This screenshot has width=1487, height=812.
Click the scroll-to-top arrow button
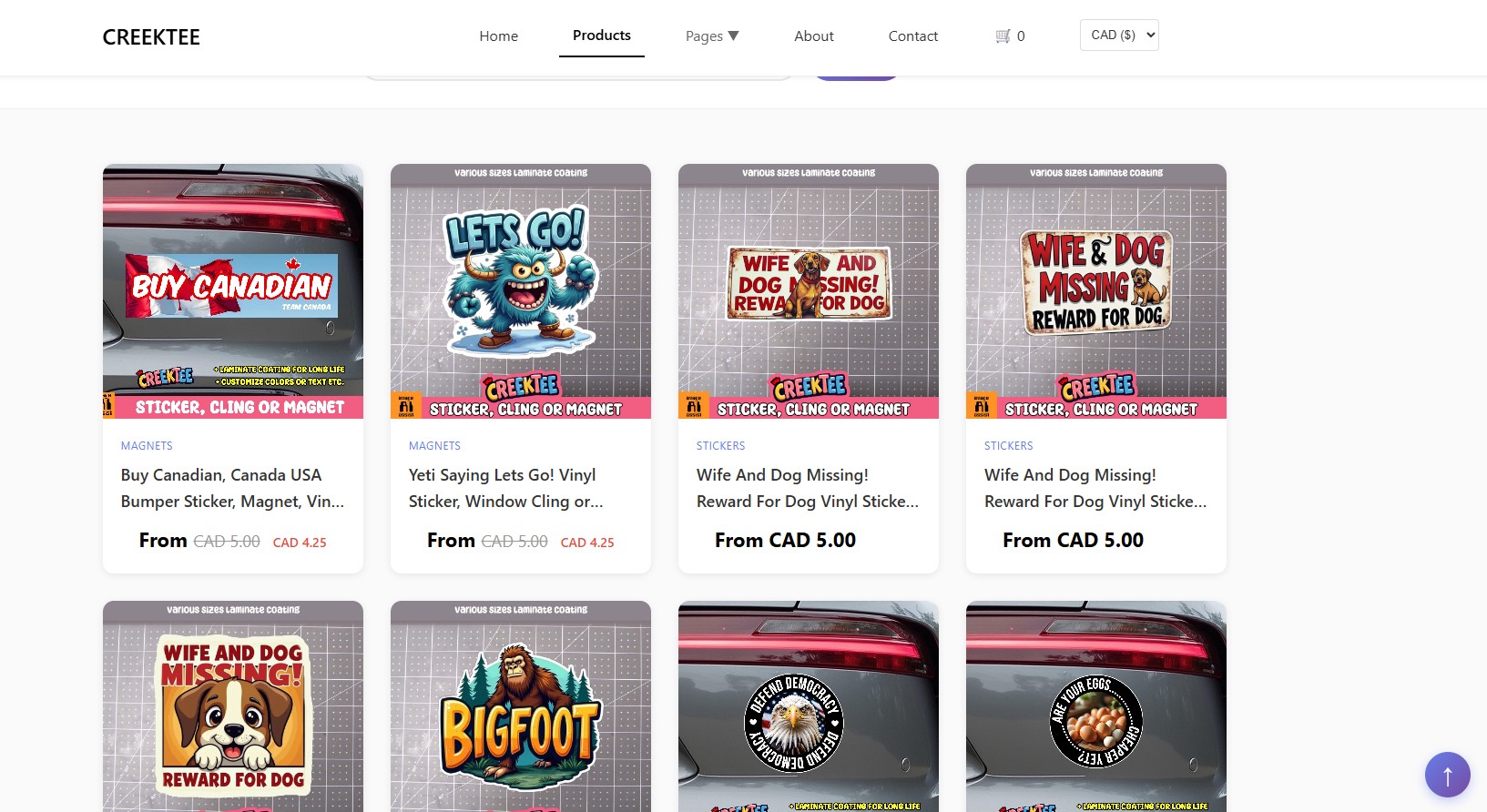[x=1447, y=775]
